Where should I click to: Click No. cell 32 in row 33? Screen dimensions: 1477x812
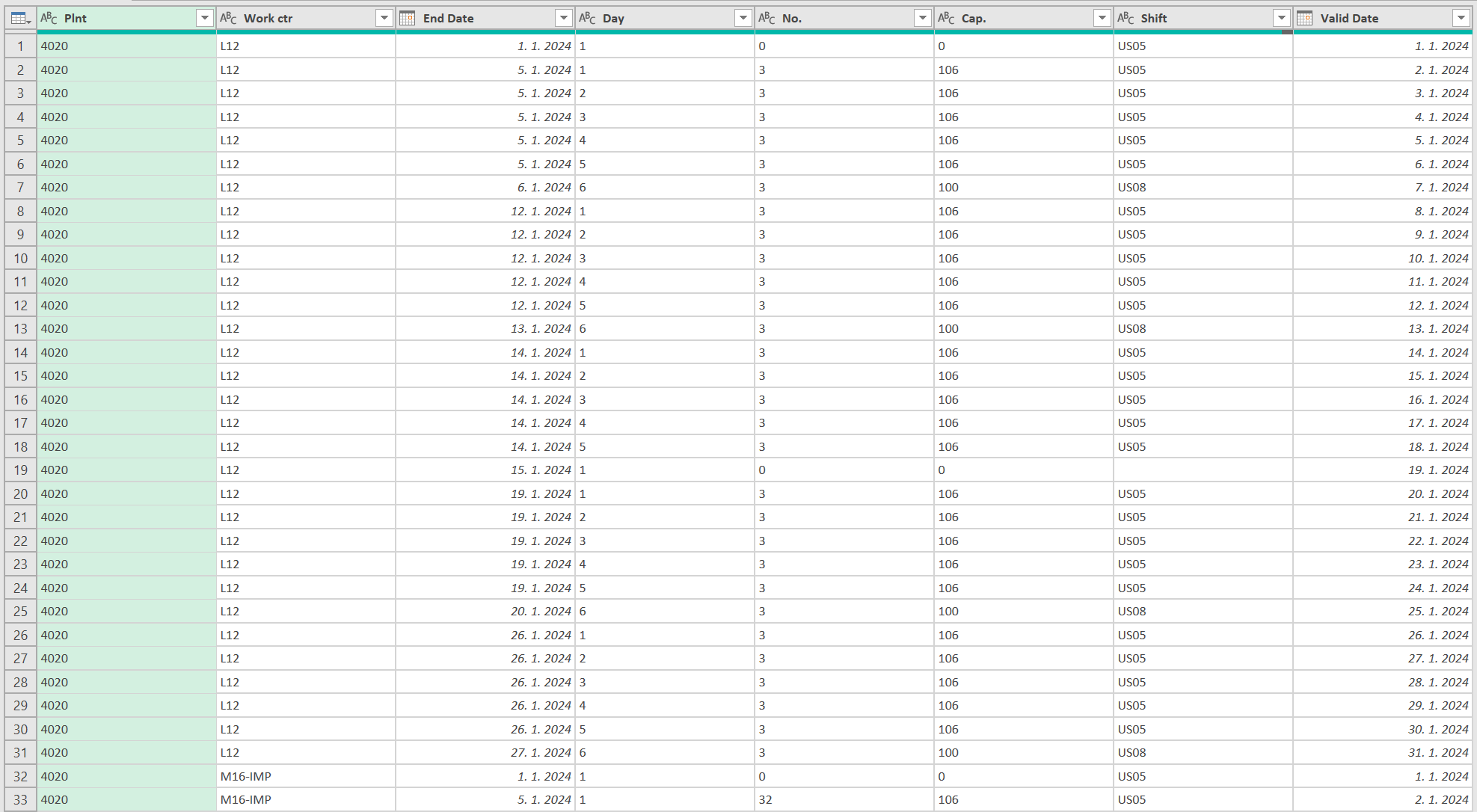coord(844,799)
